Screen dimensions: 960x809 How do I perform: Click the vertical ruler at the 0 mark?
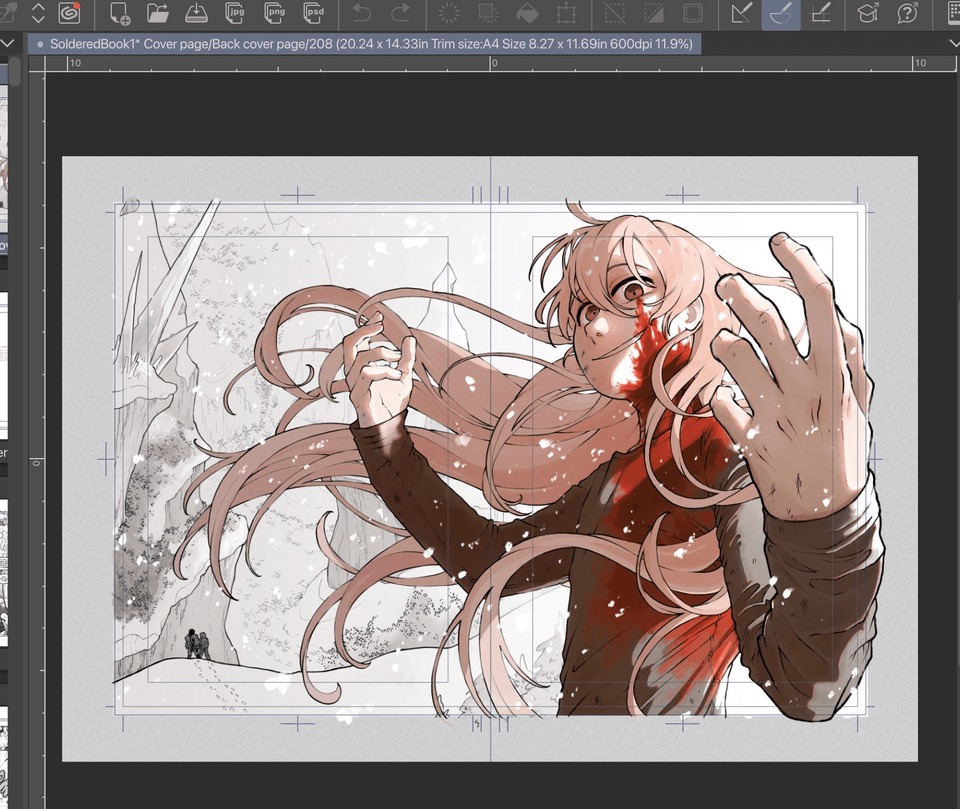37,462
